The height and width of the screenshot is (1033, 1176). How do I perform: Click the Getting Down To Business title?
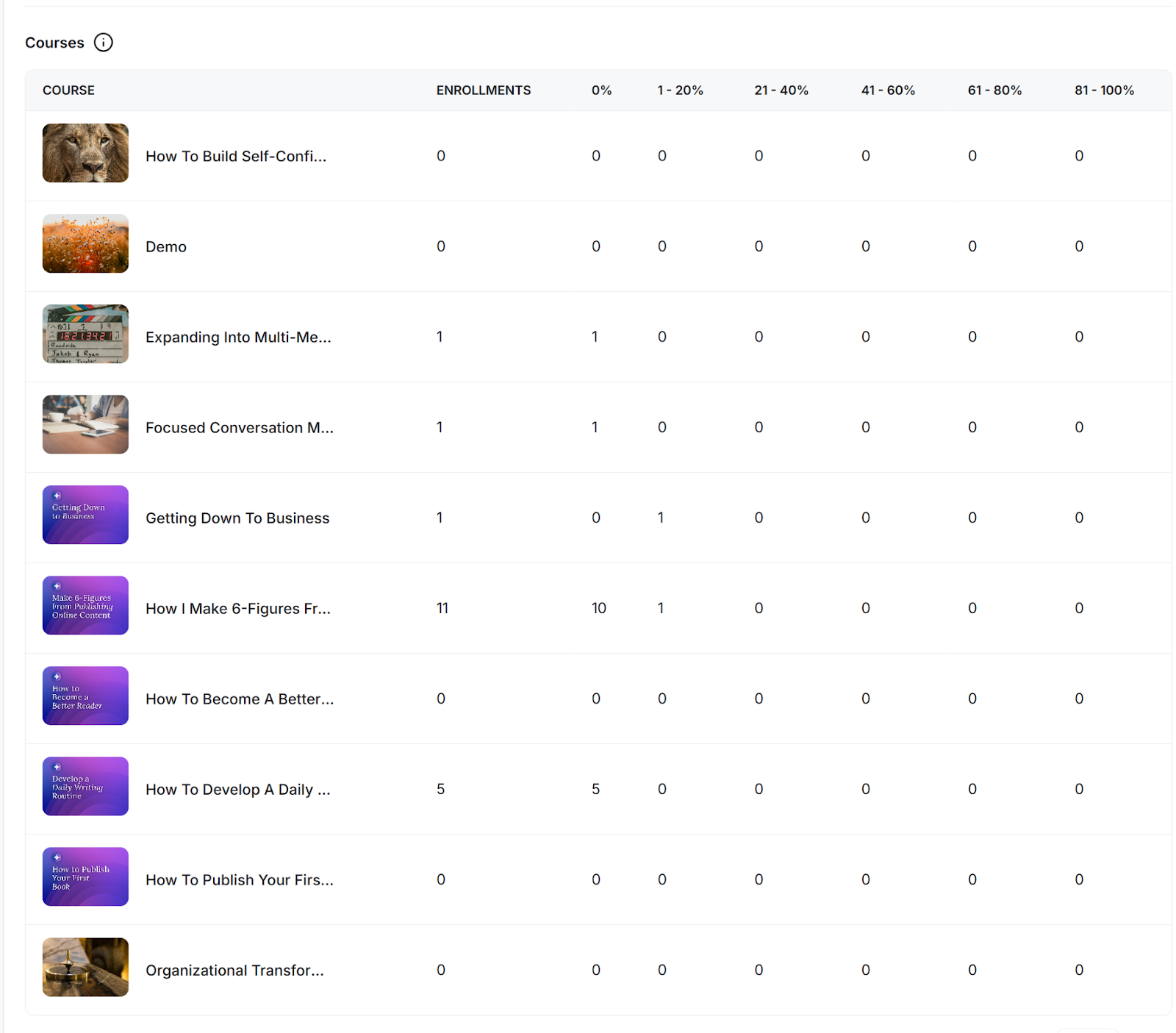tap(237, 518)
